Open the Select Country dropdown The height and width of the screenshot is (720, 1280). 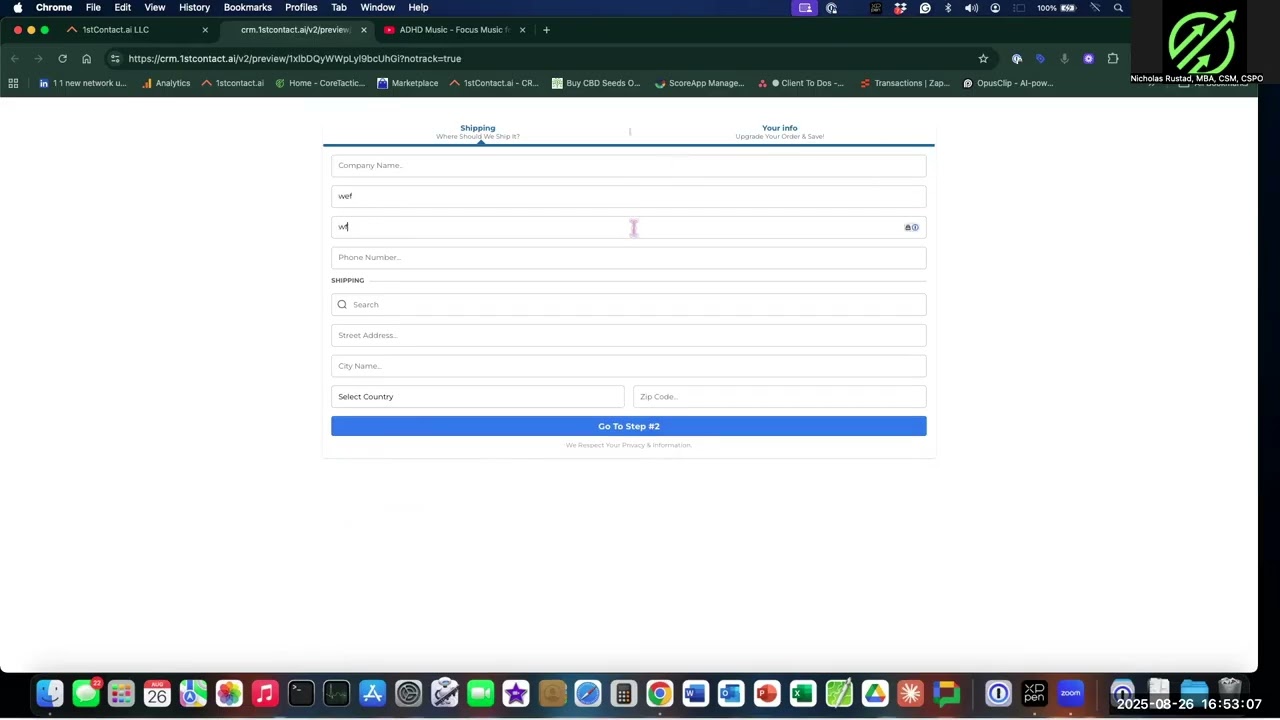click(478, 397)
